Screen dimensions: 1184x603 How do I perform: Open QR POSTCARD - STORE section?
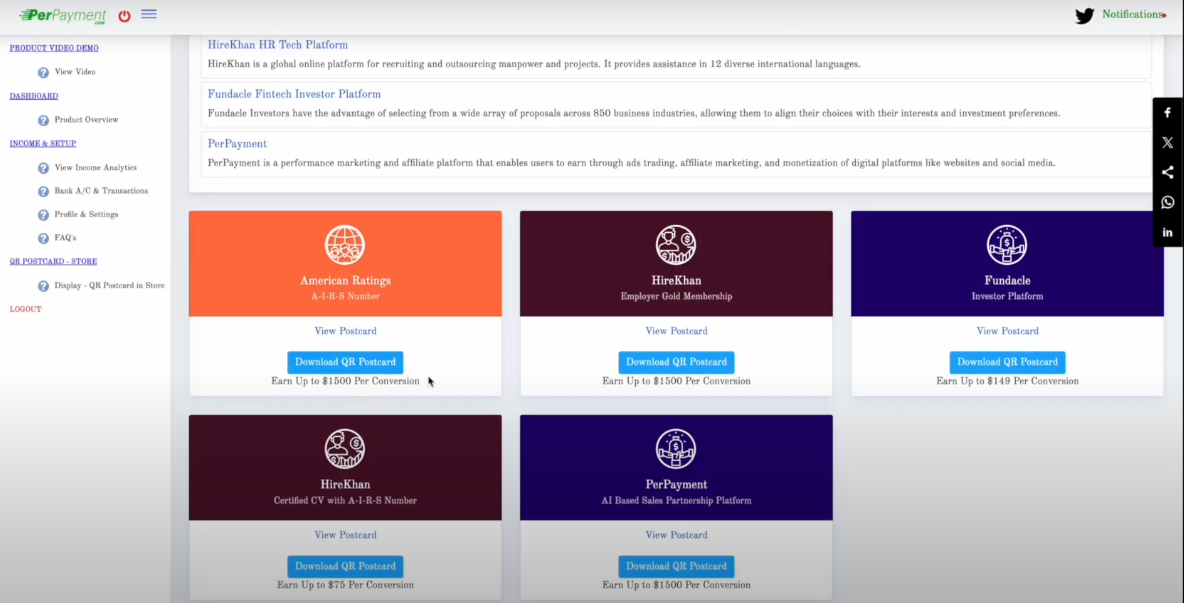tap(53, 261)
